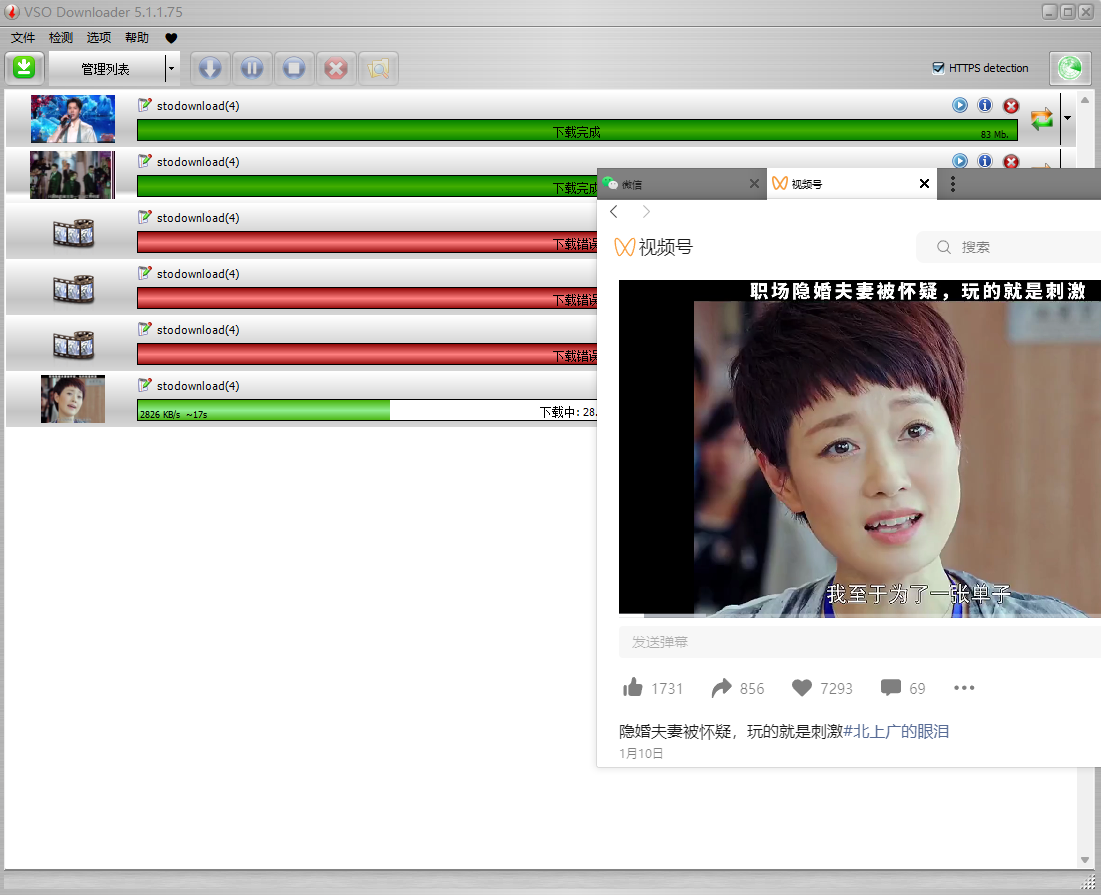
Task: Pause downloads with the pause toolbar icon
Action: (252, 68)
